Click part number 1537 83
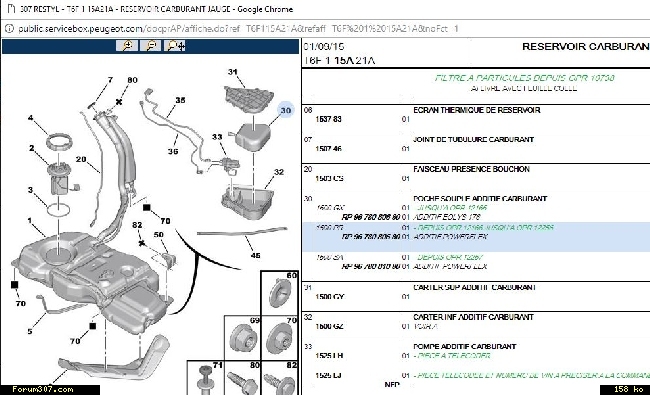Viewport: 650px width, 395px height. click(328, 119)
